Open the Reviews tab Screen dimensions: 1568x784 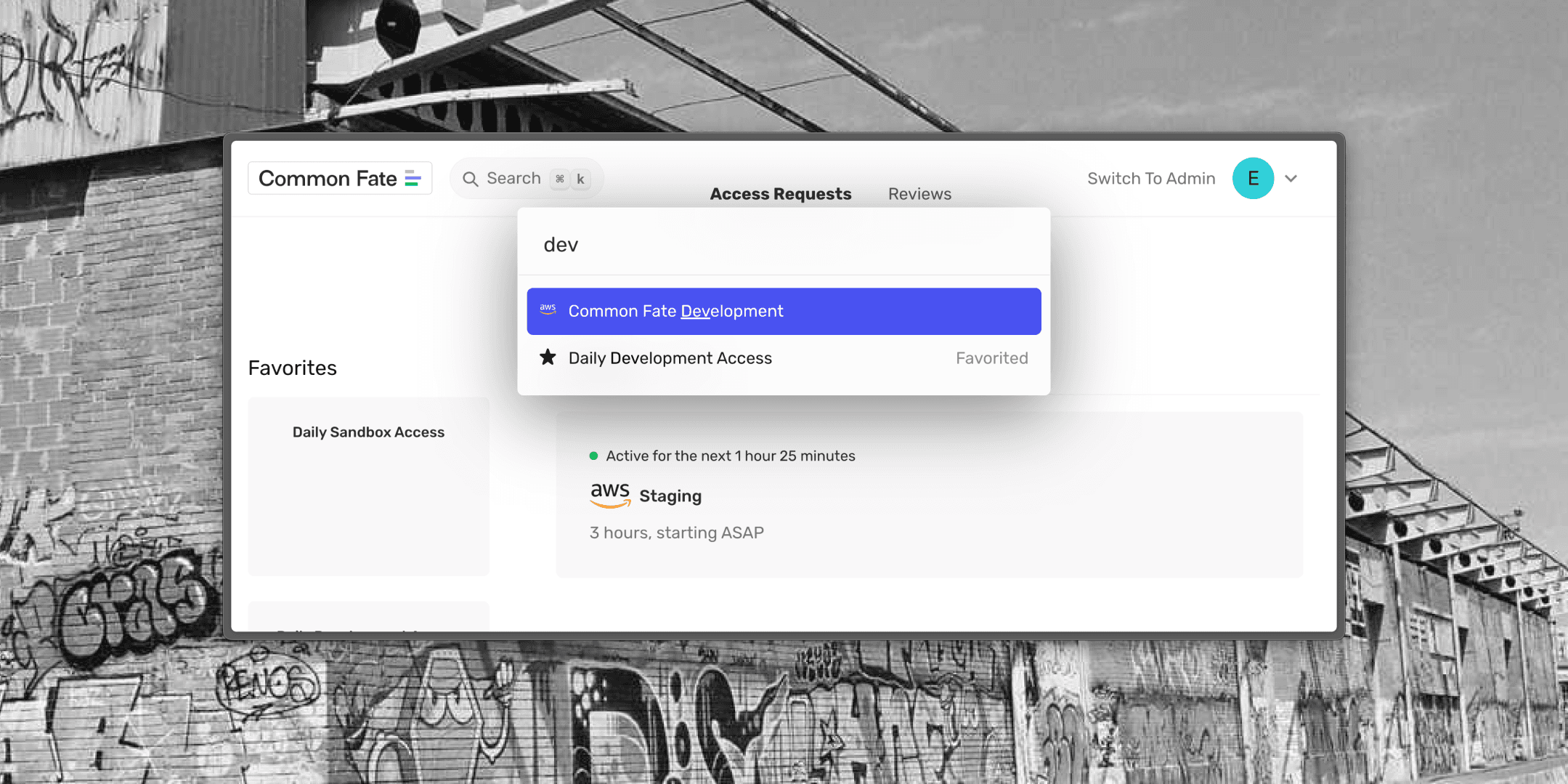click(x=919, y=194)
